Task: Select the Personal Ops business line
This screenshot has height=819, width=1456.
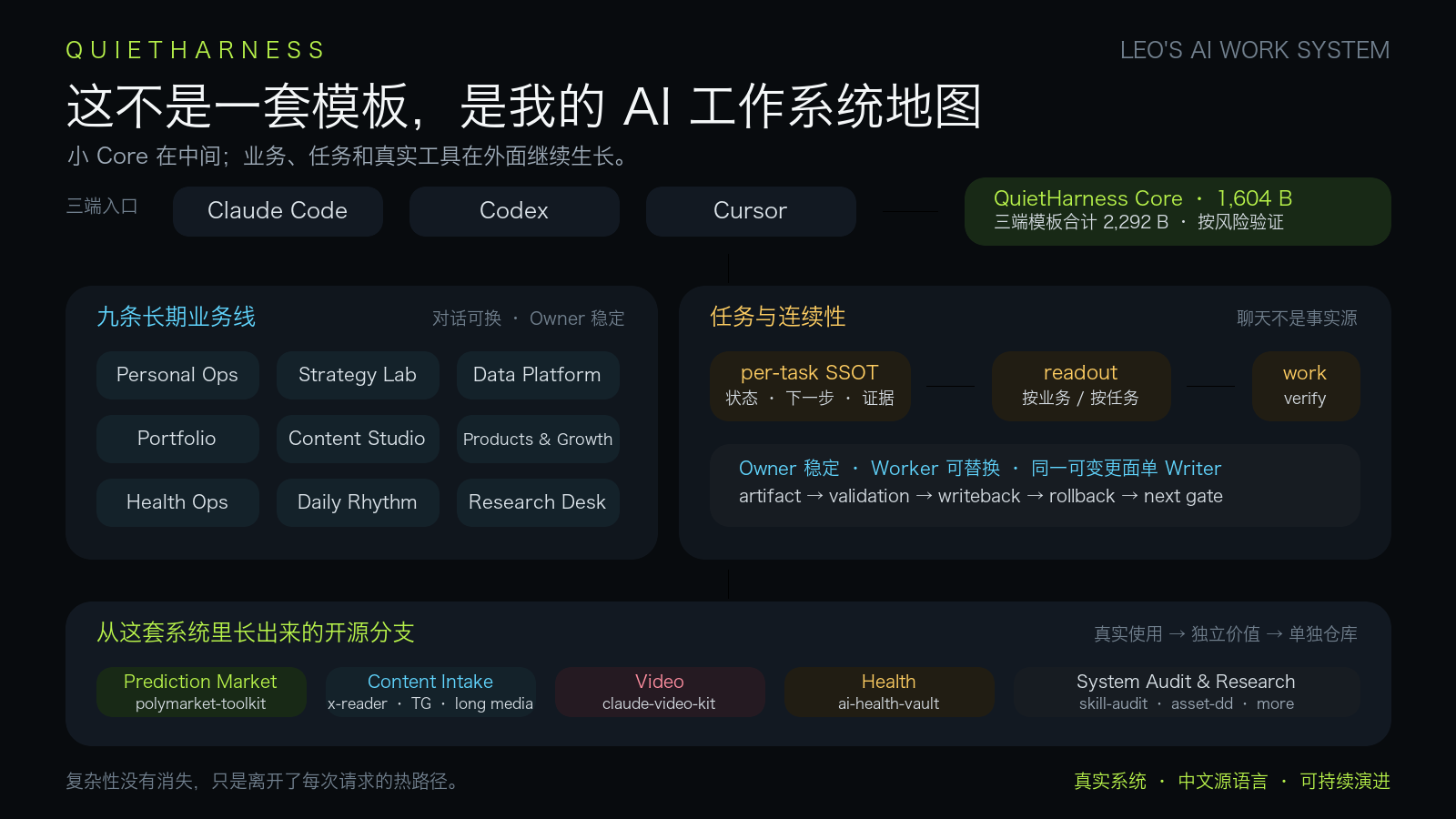Action: (x=177, y=375)
